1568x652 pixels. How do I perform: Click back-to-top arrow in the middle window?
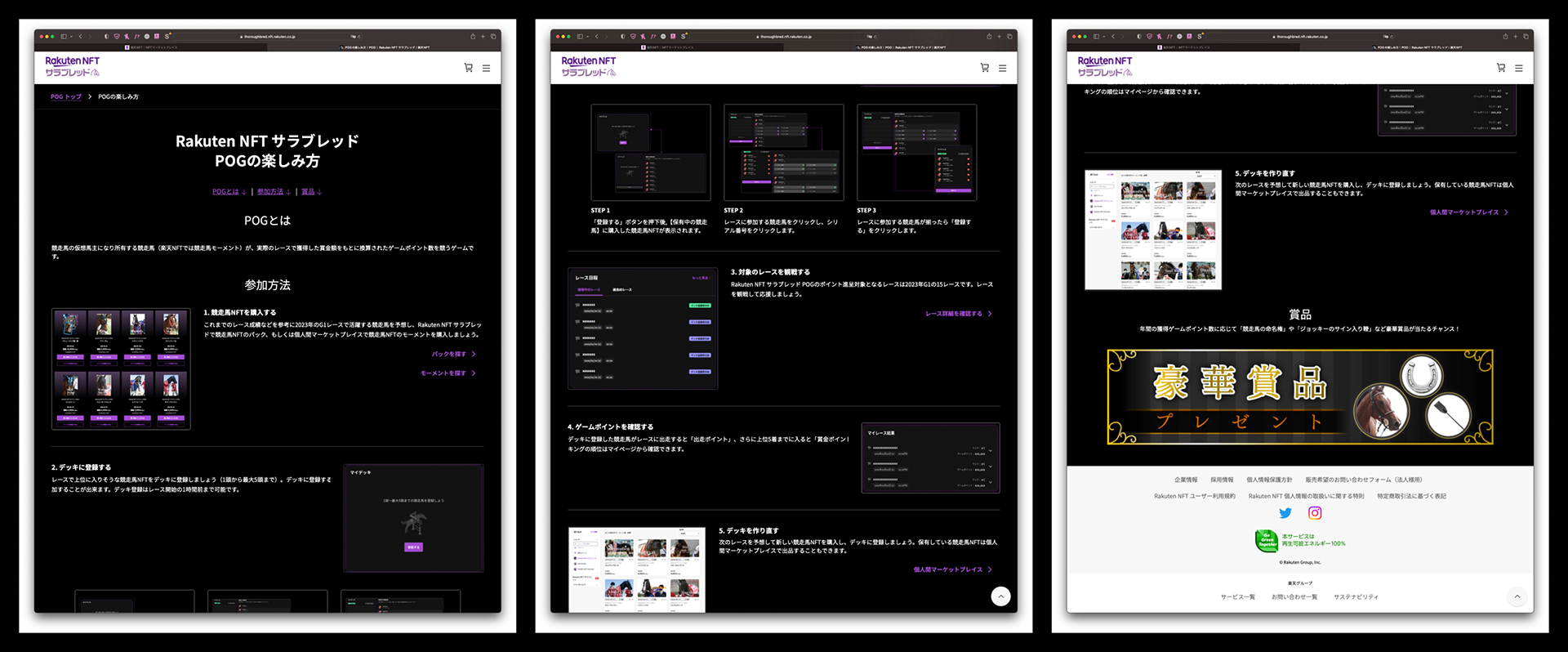[x=1001, y=596]
